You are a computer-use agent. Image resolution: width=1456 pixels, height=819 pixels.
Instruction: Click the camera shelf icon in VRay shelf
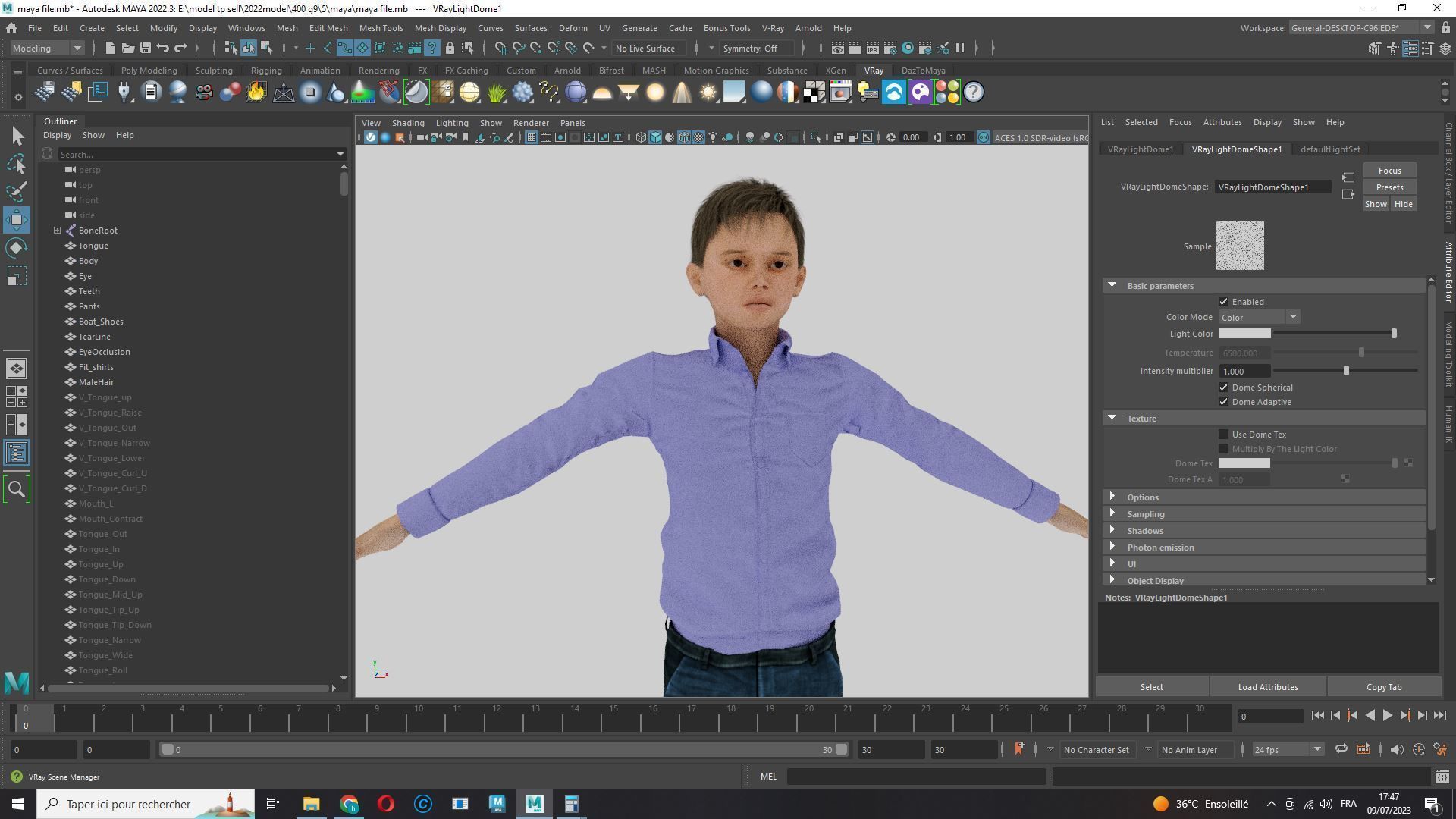[x=203, y=93]
